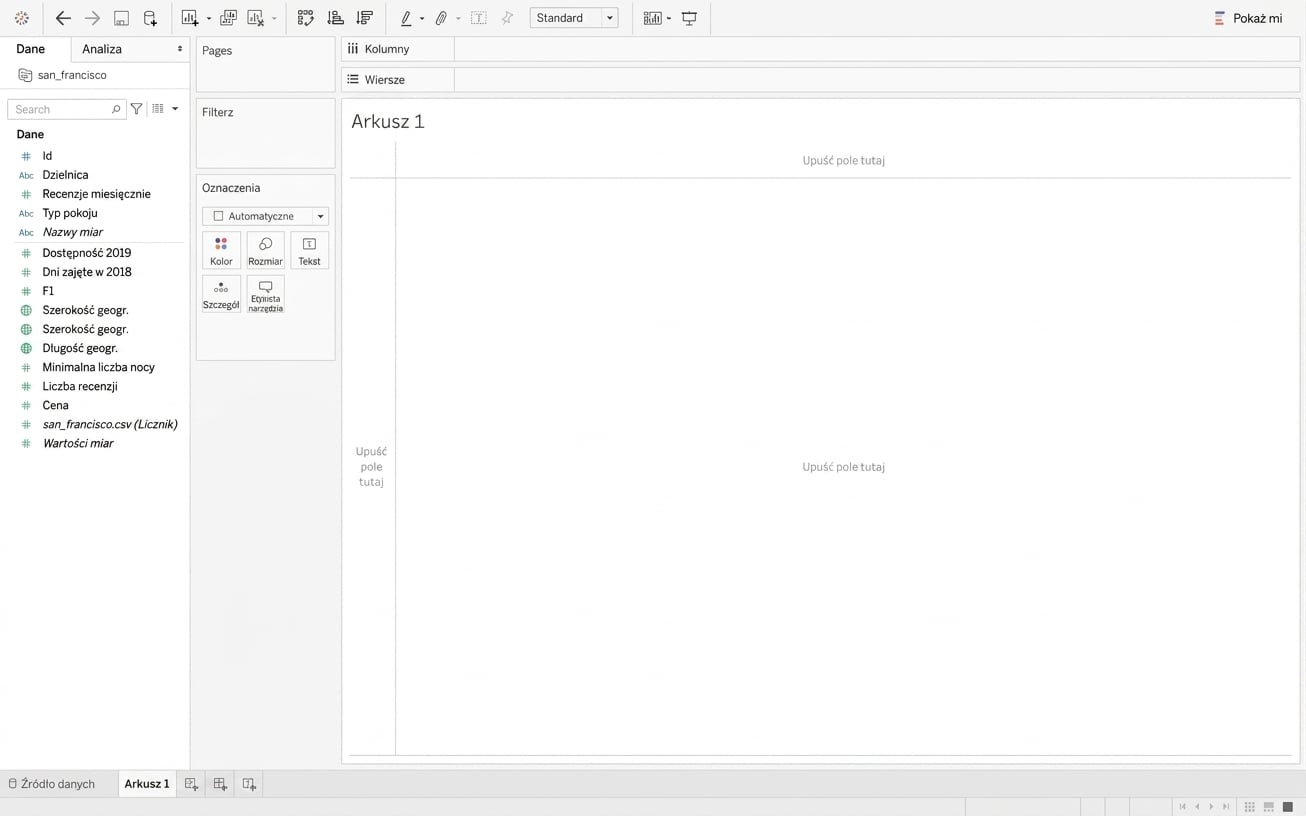Swap rows and columns
This screenshot has width=1306, height=816.
(x=306, y=18)
